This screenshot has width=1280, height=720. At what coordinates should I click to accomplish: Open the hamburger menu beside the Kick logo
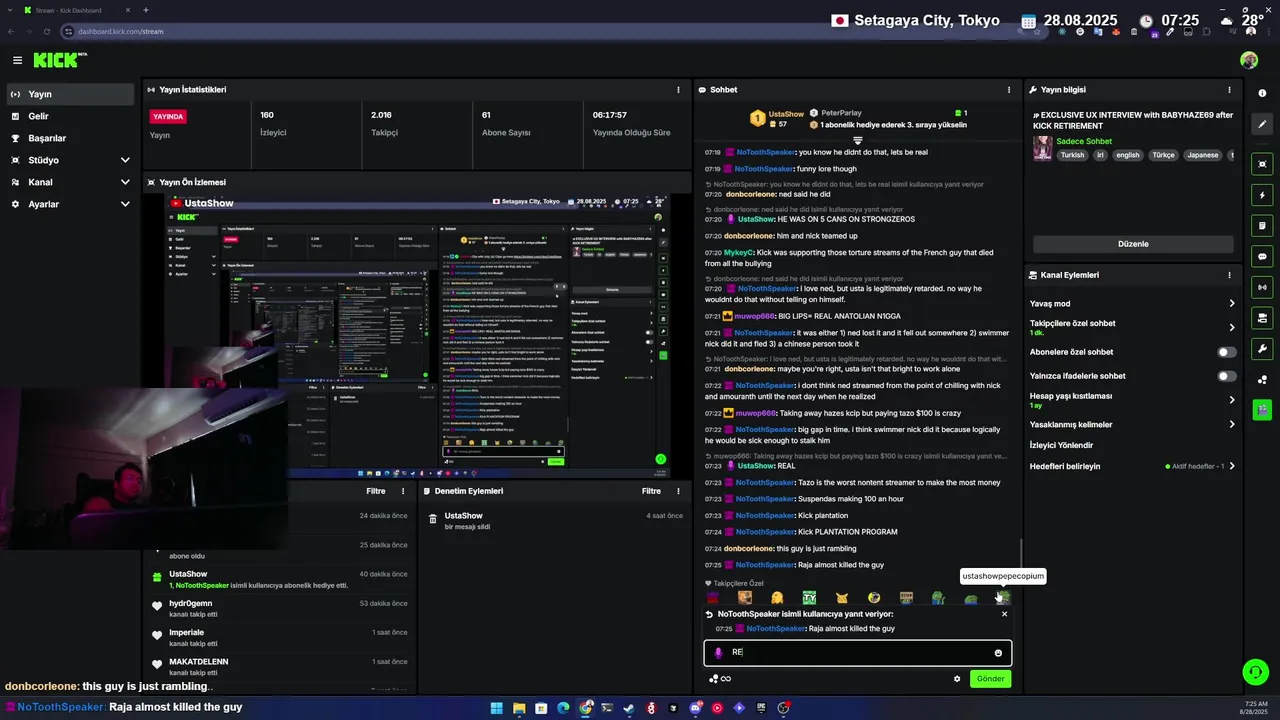pyautogui.click(x=17, y=60)
